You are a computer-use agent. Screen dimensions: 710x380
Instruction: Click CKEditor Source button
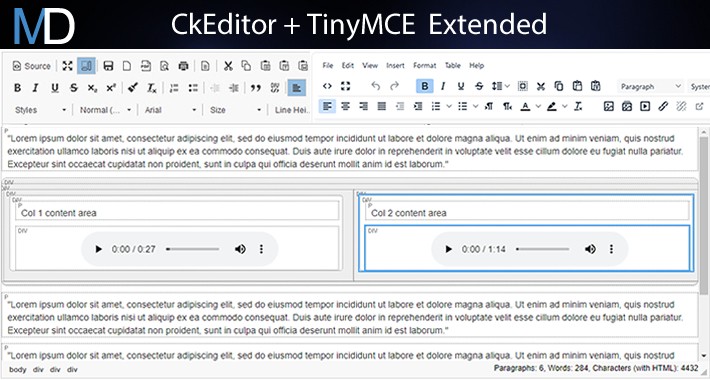click(x=31, y=66)
